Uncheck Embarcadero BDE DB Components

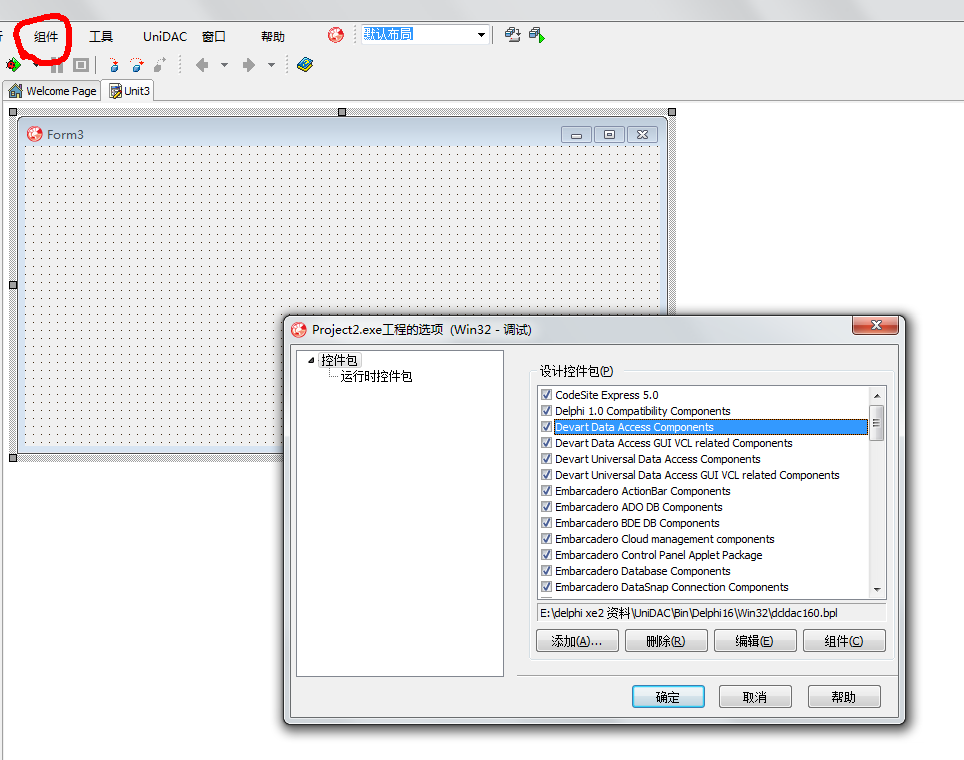[546, 523]
